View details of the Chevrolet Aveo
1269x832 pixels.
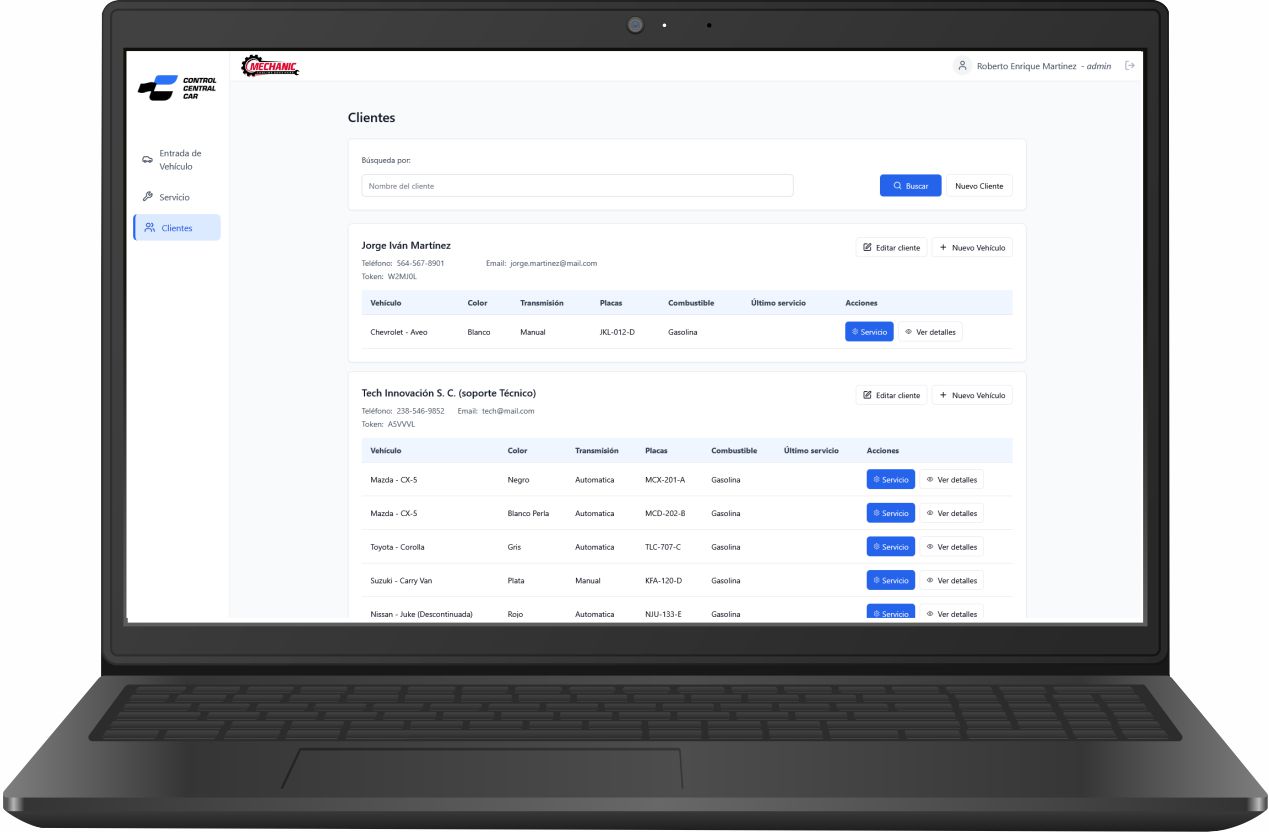930,332
